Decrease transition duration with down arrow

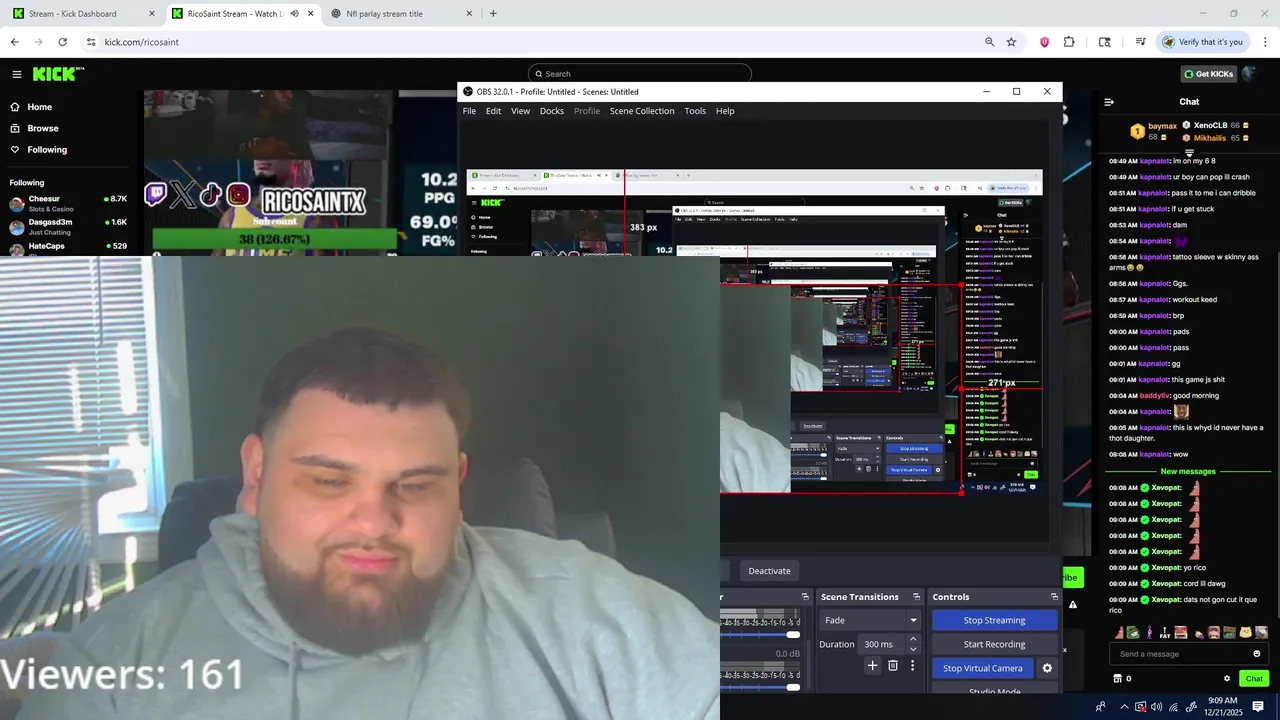[913, 649]
